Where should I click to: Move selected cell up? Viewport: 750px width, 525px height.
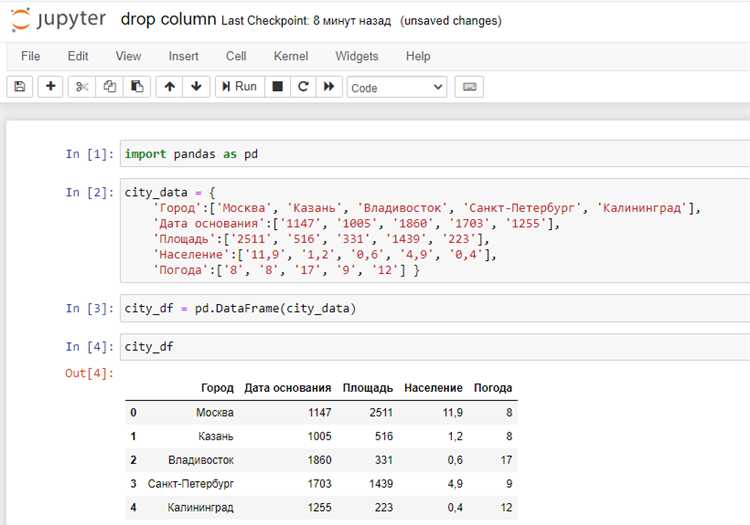click(169, 87)
